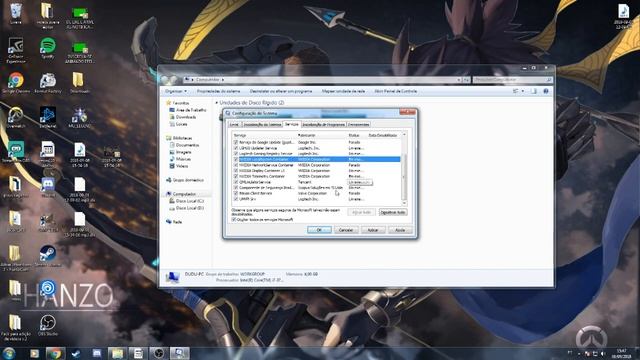Switch to the Geral tab
The width and height of the screenshot is (640, 360).
click(234, 124)
